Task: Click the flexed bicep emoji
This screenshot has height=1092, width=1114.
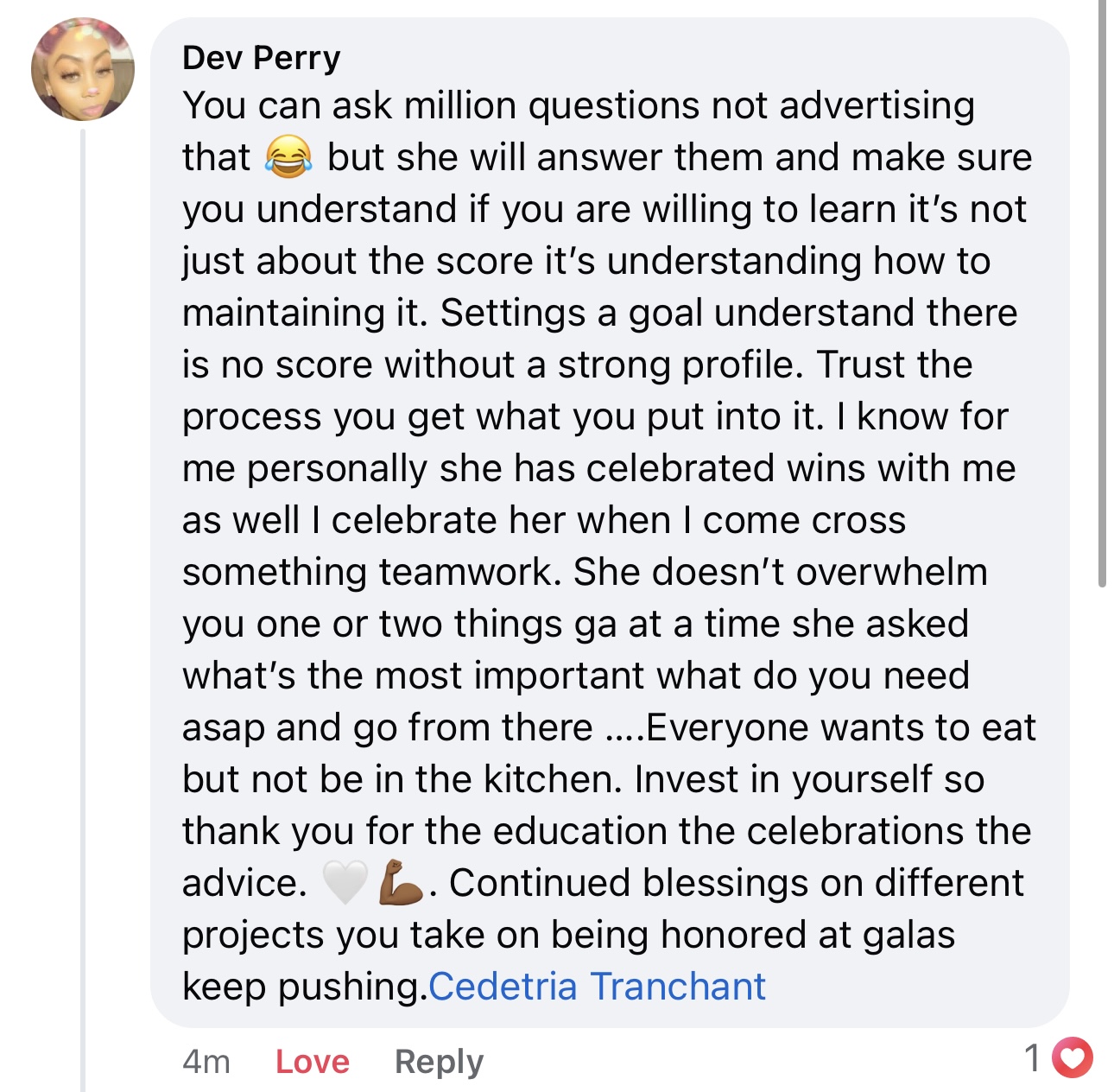Action: 401,883
